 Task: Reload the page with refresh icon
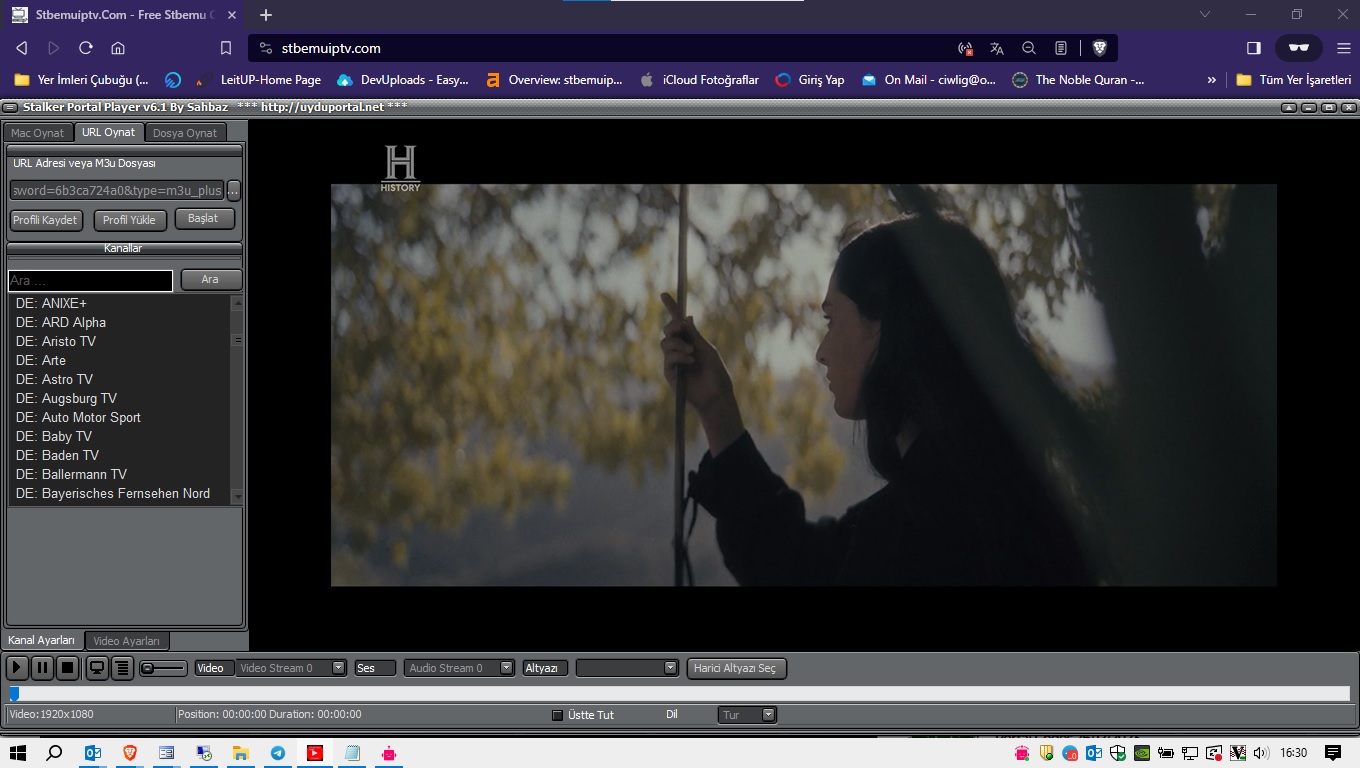(x=86, y=48)
